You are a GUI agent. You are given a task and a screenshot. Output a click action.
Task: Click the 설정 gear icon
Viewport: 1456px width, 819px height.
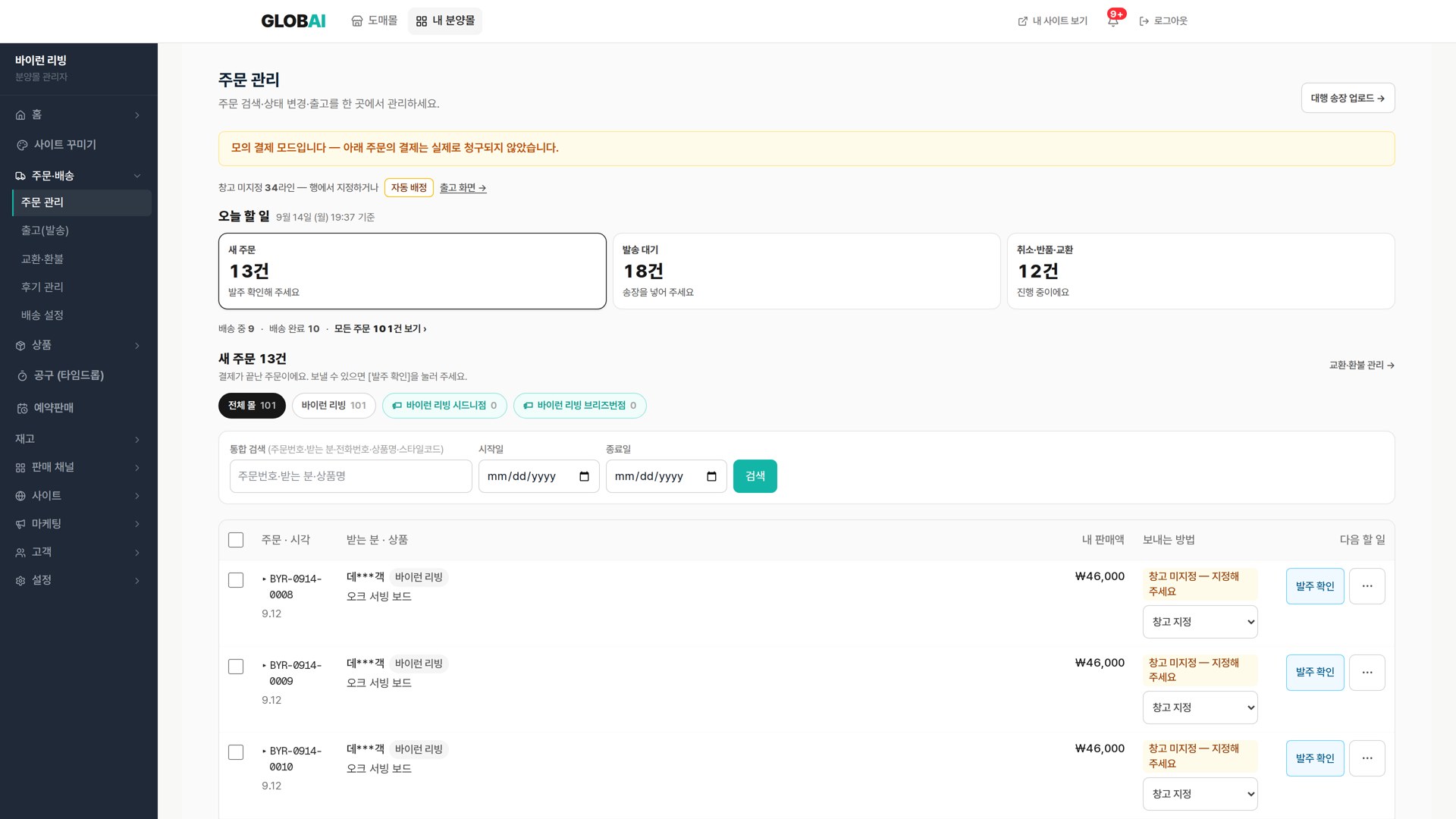[x=20, y=581]
